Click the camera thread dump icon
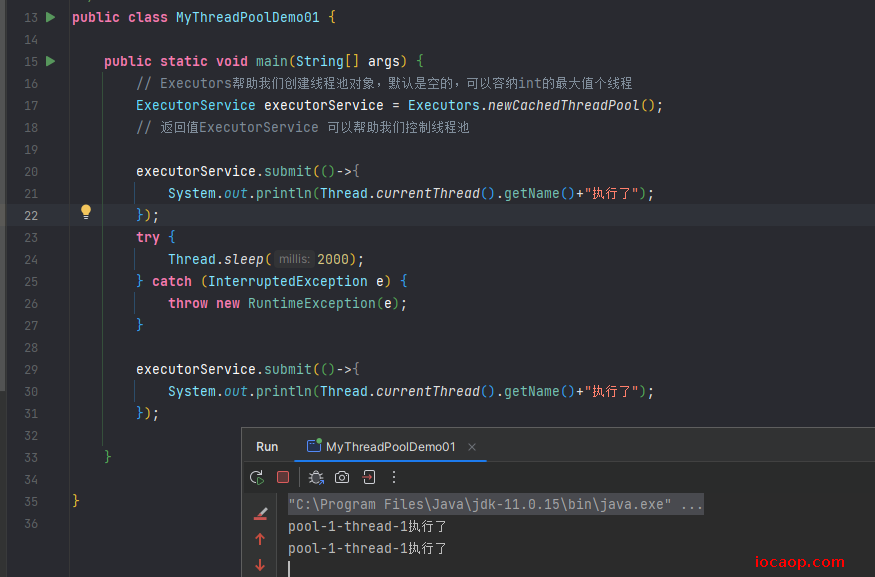 point(342,477)
